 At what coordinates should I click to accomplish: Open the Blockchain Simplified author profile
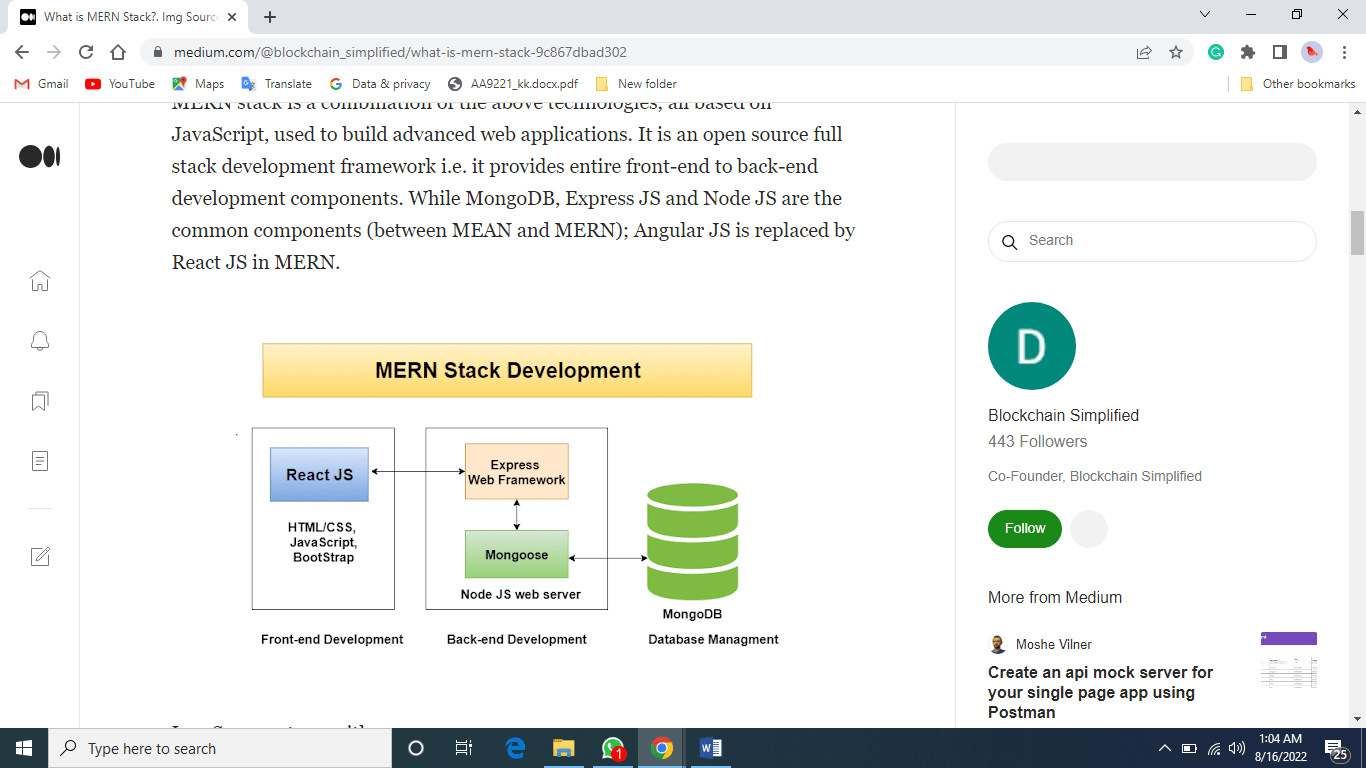tap(1063, 415)
